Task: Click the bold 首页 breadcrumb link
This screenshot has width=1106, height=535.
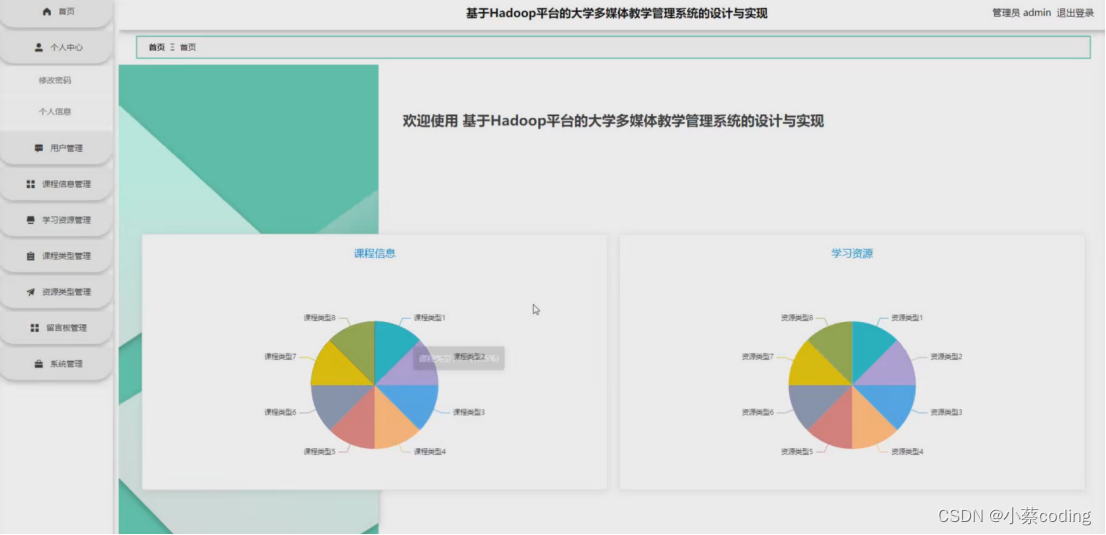Action: 157,47
